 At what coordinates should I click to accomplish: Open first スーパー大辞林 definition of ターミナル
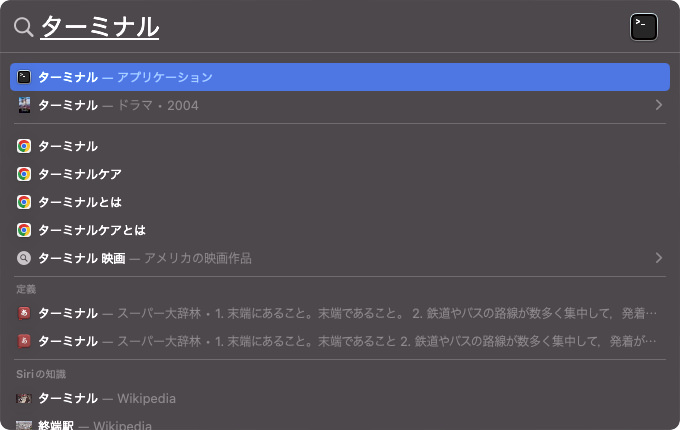point(340,313)
